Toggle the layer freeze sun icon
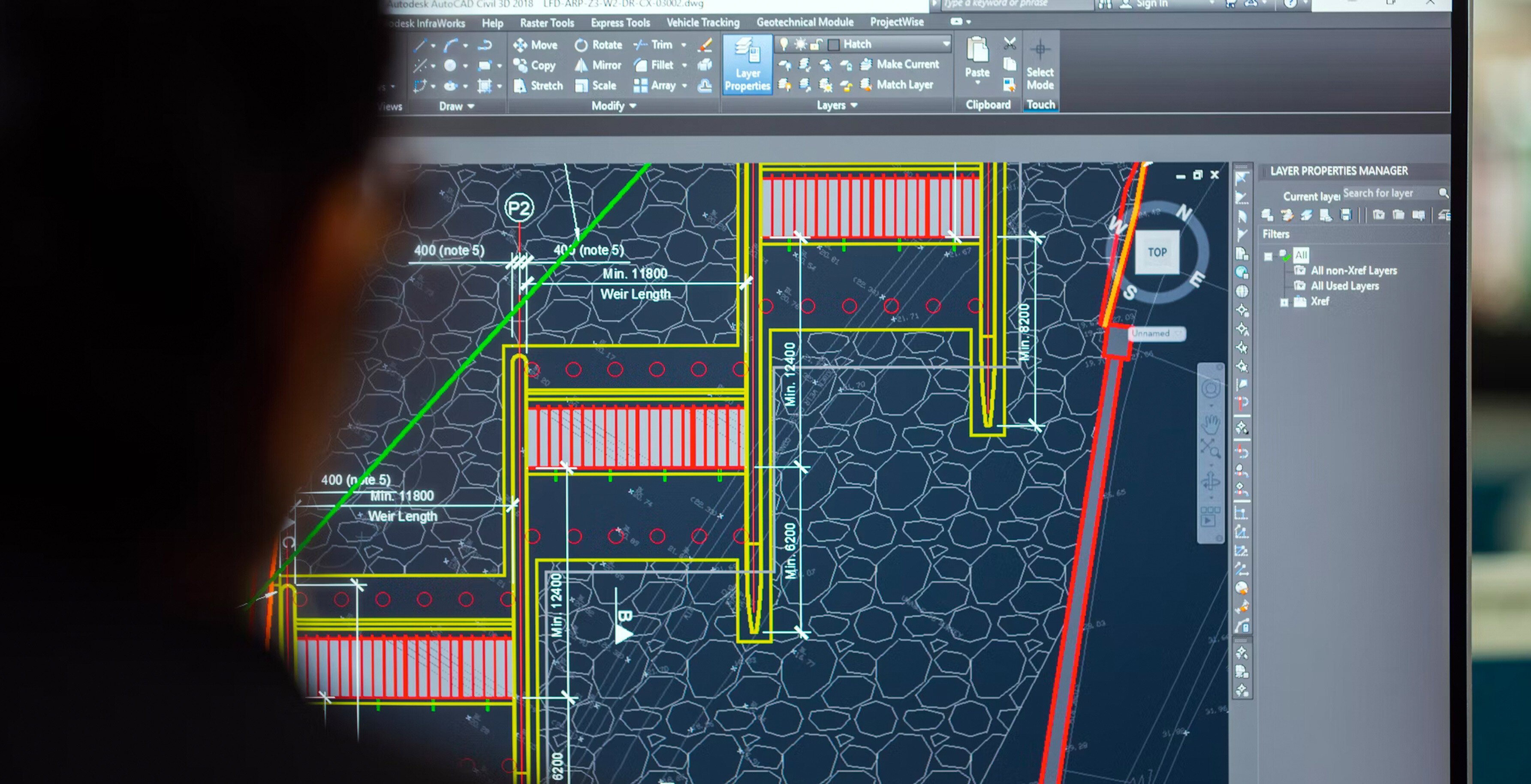The height and width of the screenshot is (784, 1531). 801,44
